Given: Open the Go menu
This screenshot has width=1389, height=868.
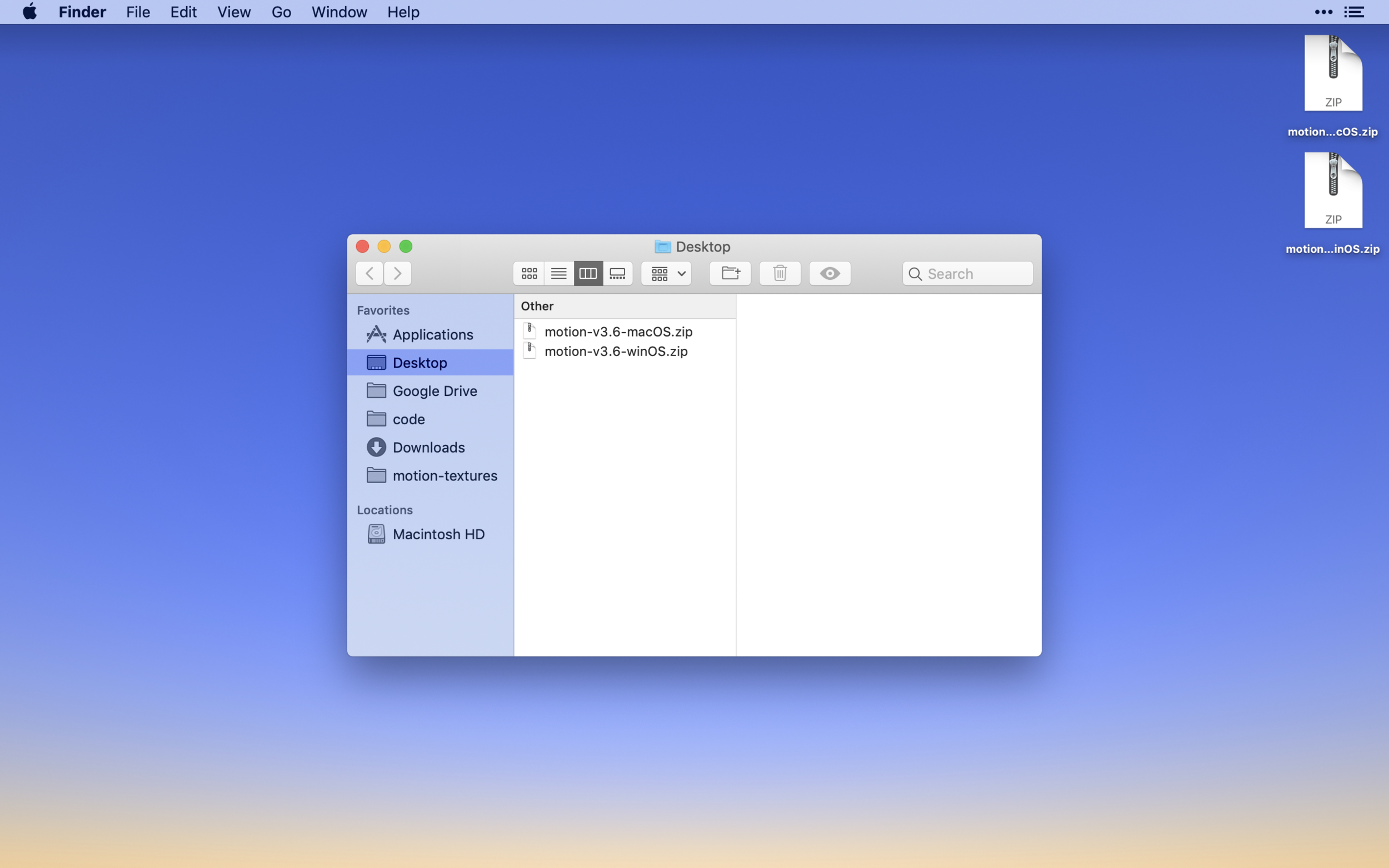Looking at the screenshot, I should click(281, 12).
